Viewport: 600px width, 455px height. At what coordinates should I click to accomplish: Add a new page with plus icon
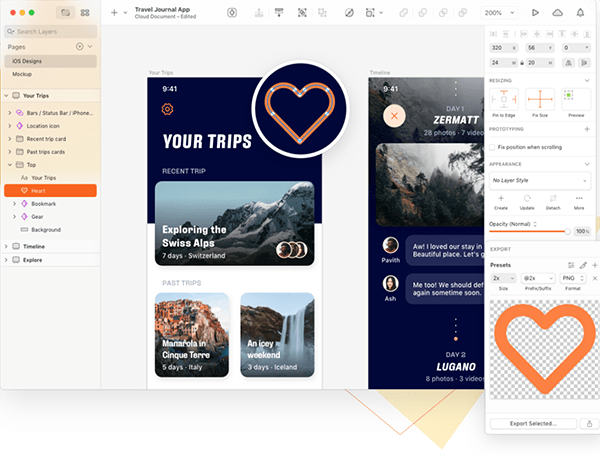click(x=80, y=47)
